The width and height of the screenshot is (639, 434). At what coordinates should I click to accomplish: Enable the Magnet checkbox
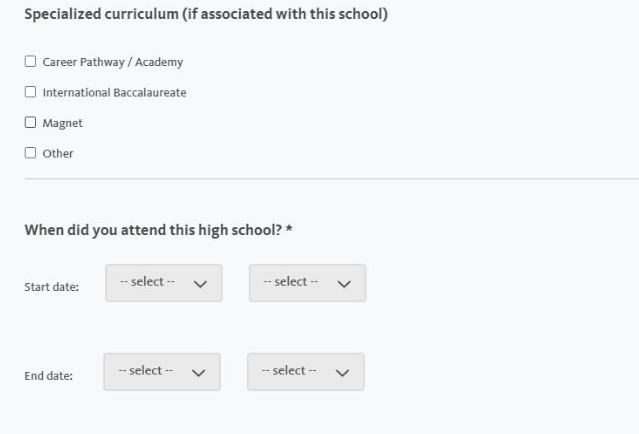point(30,123)
